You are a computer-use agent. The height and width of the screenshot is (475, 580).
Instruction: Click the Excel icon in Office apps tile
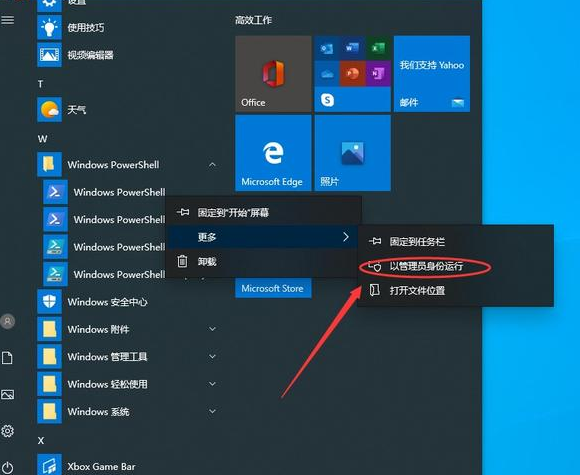(378, 48)
